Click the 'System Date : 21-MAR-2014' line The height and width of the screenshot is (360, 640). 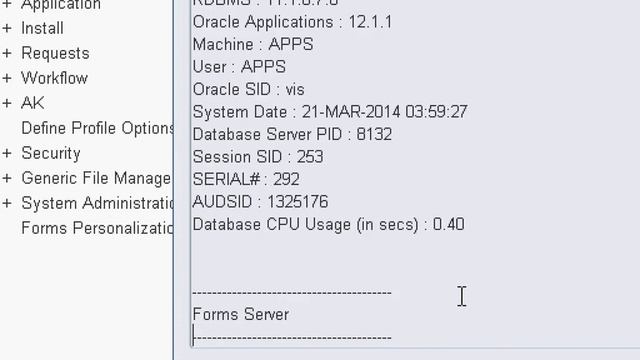(330, 112)
